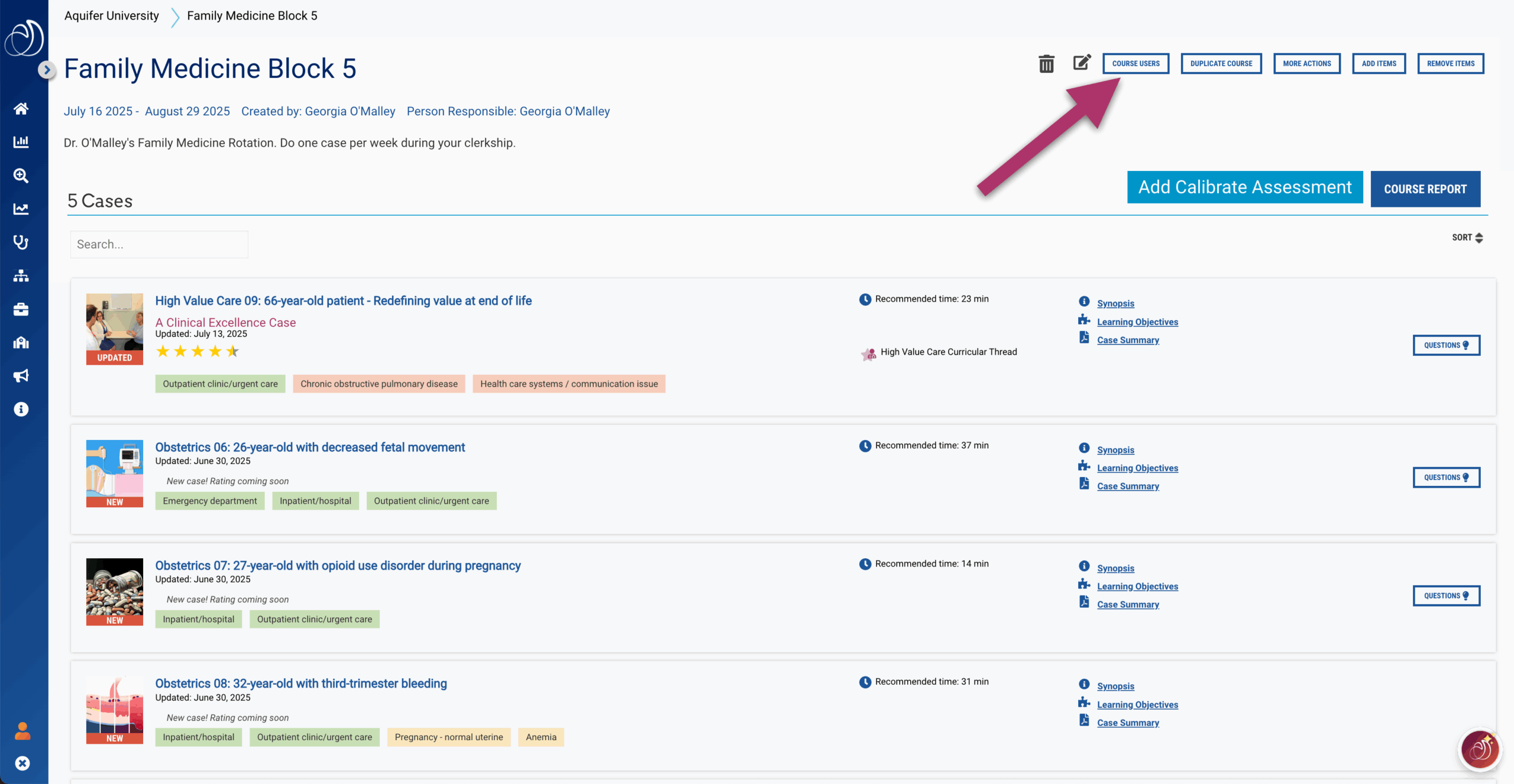The width and height of the screenshot is (1514, 784).
Task: Expand the sidebar with the arrow toggle
Action: click(x=47, y=70)
